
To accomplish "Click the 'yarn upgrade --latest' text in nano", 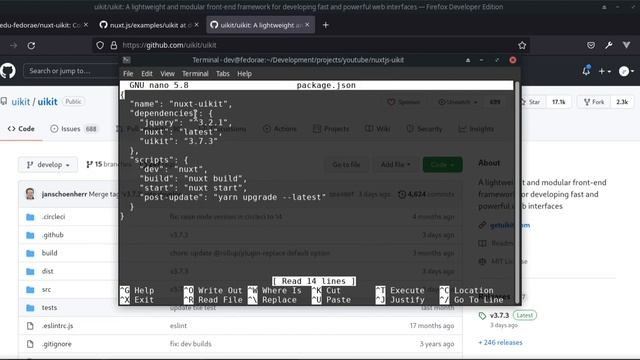I will pyautogui.click(x=270, y=197).
